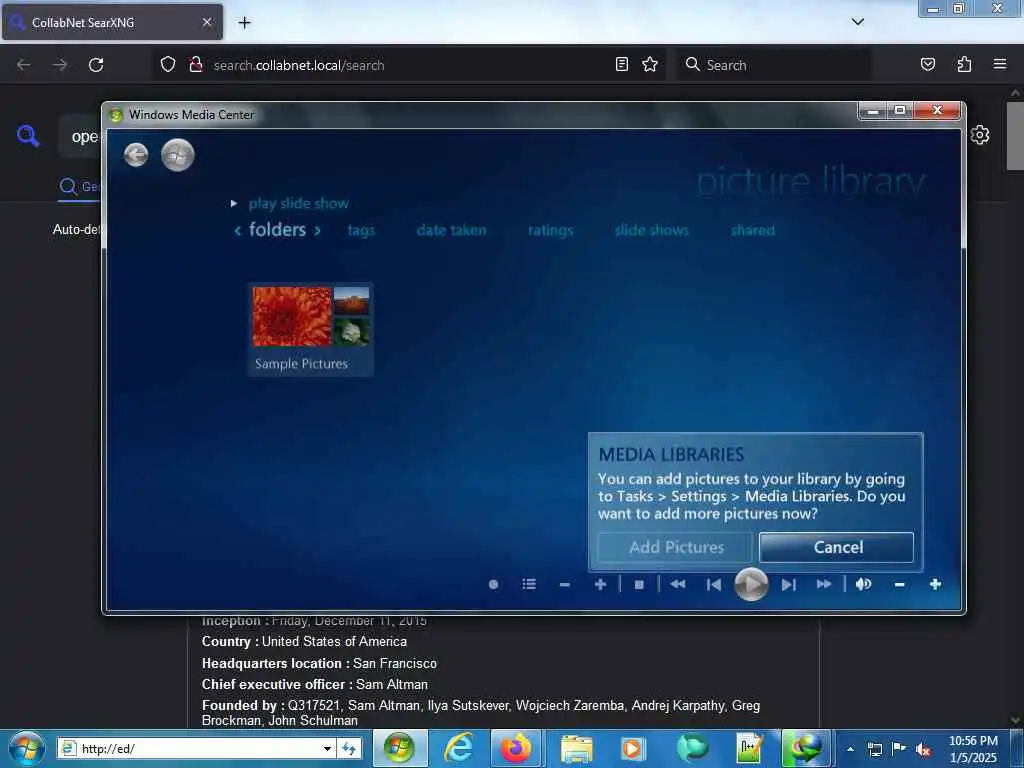Screen dimensions: 1024x768
Task: Select Windows Media Center taskbar button
Action: pos(400,748)
